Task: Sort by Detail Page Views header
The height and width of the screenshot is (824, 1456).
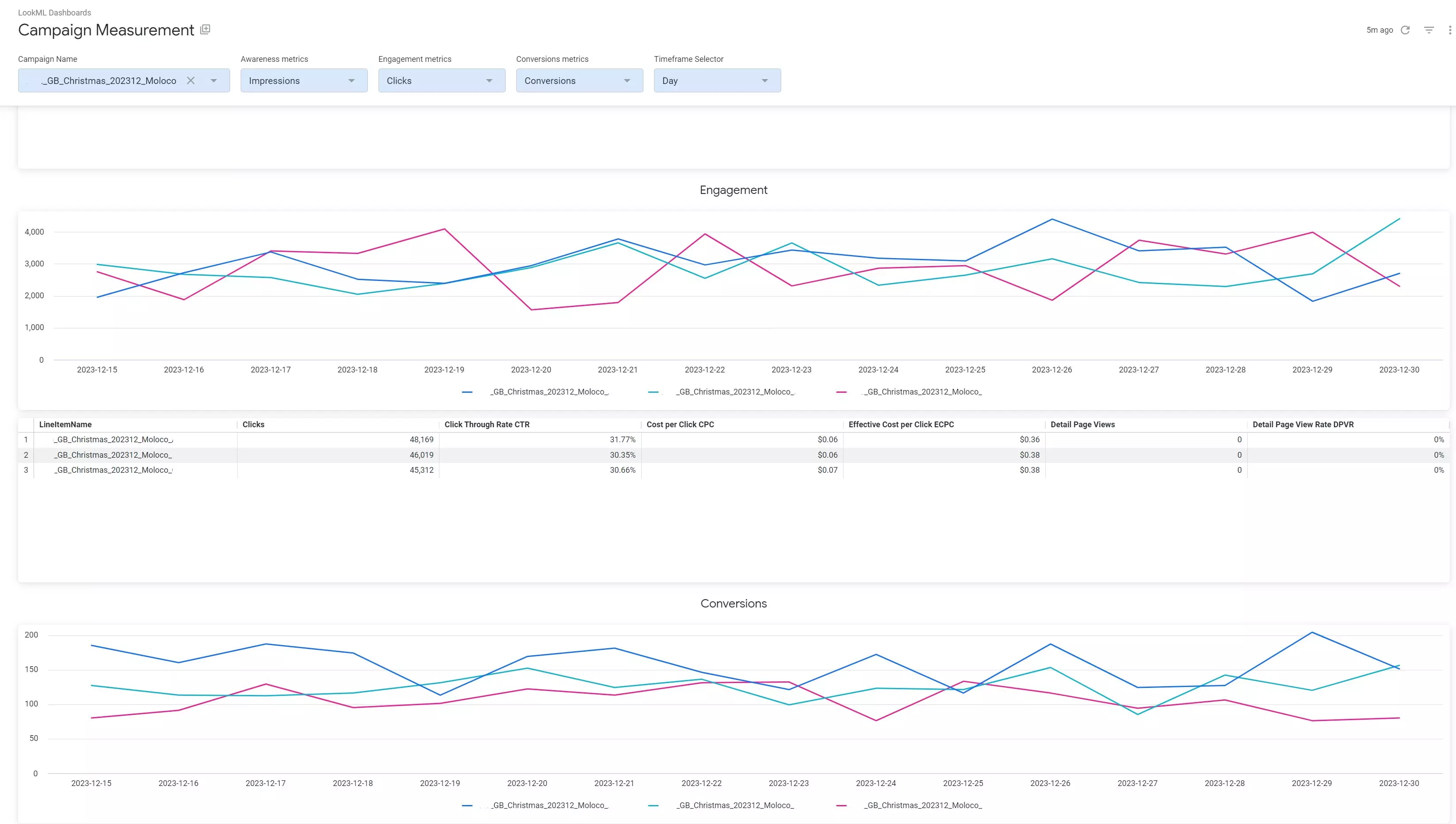Action: [1083, 425]
